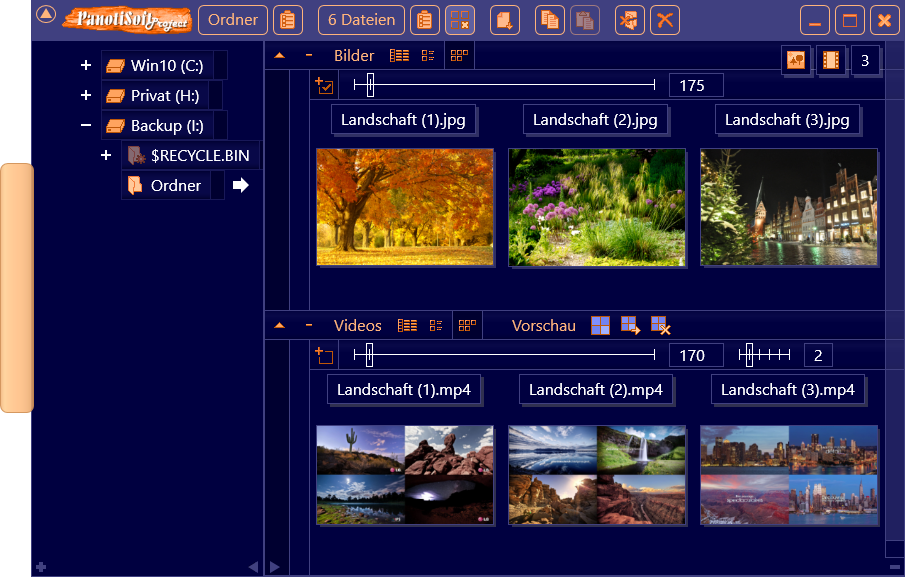Toggle the film strip filter icon
This screenshot has height=577, width=905.
831,60
